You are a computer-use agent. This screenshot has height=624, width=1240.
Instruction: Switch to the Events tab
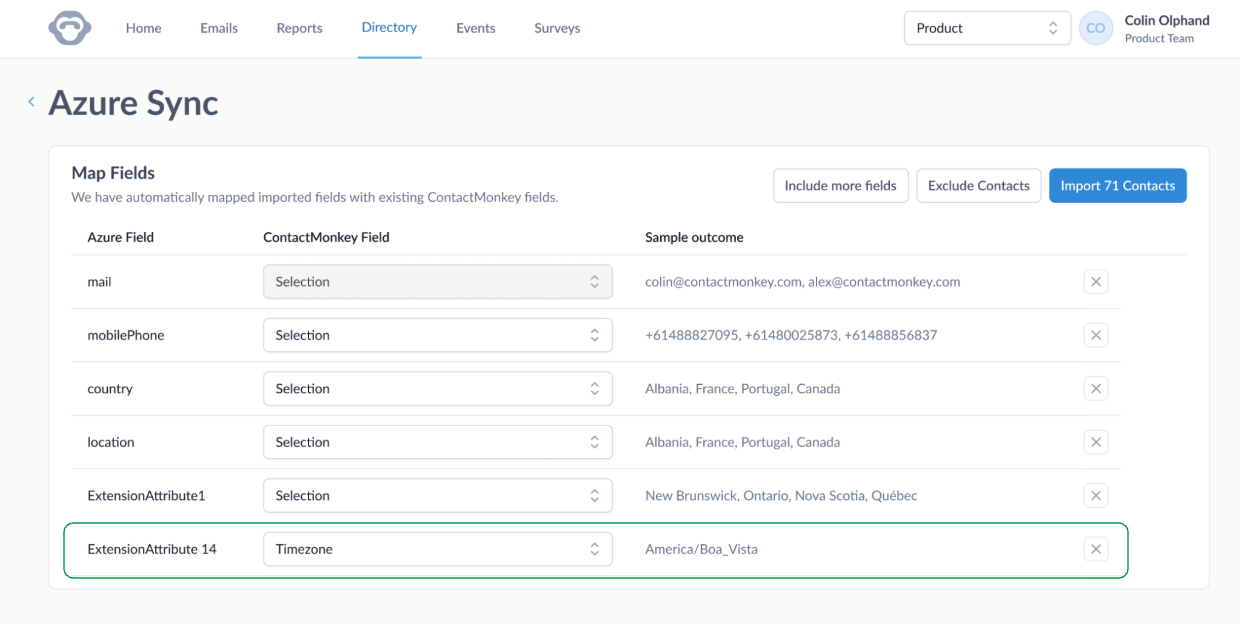pos(476,28)
